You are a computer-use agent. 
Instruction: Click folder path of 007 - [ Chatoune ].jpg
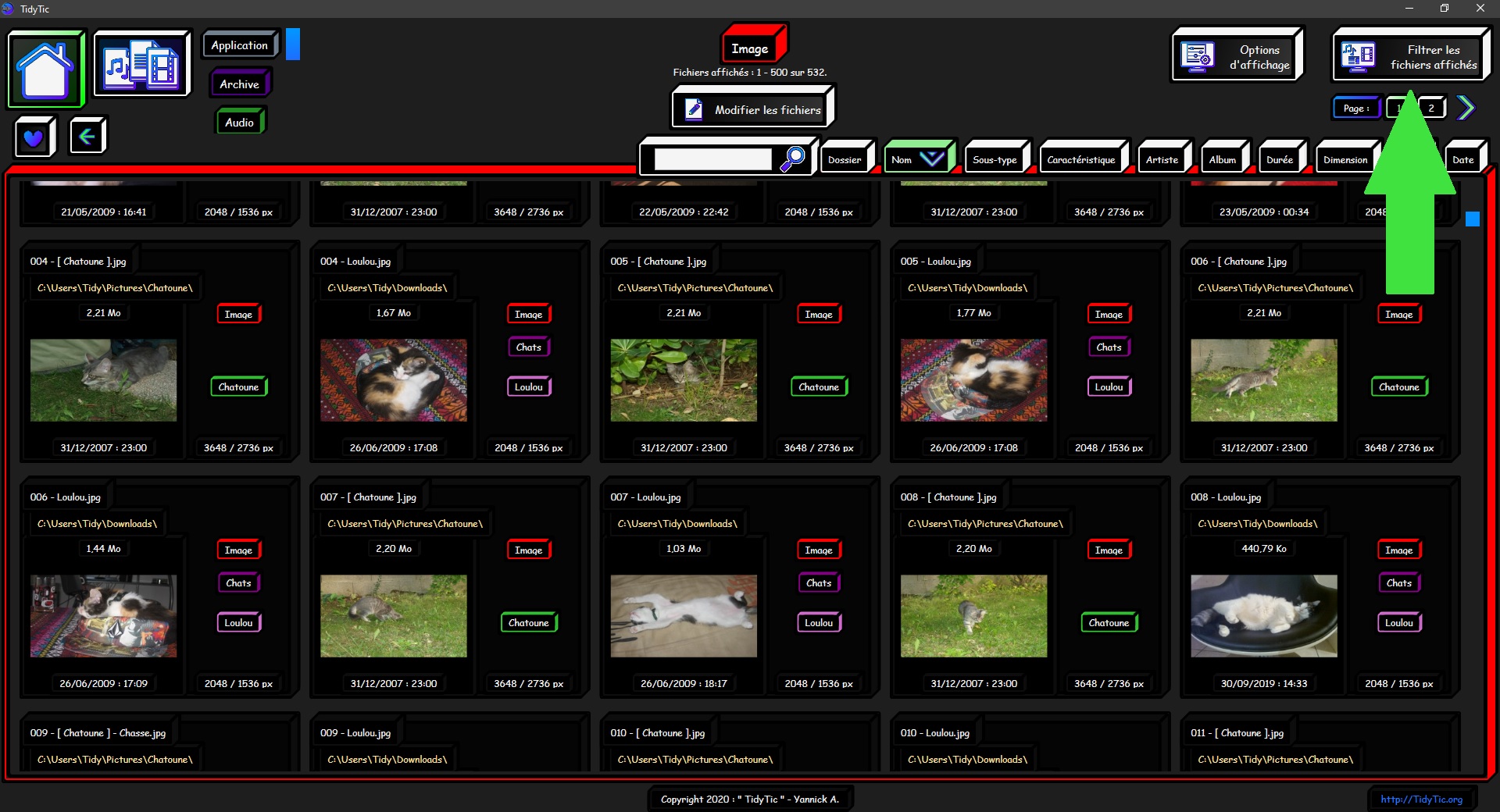click(405, 523)
